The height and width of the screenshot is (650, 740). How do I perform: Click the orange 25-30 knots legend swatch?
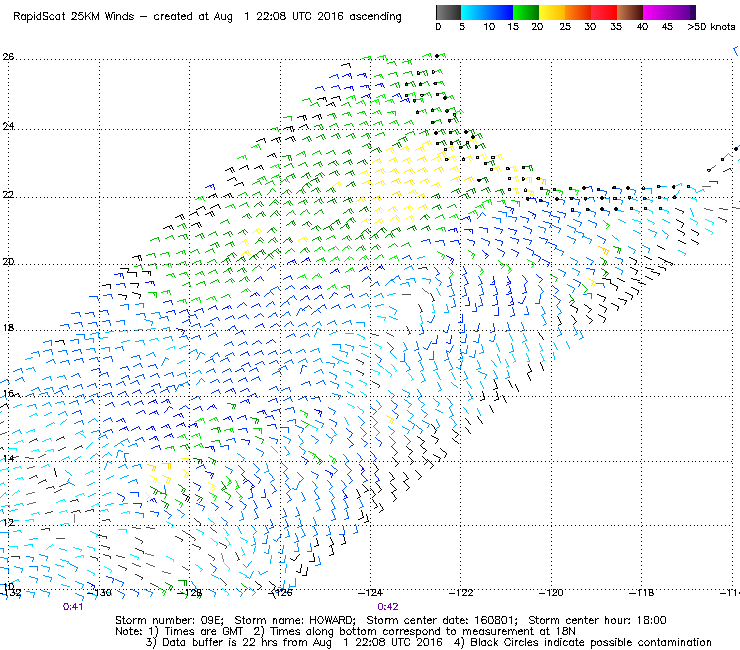click(578, 12)
